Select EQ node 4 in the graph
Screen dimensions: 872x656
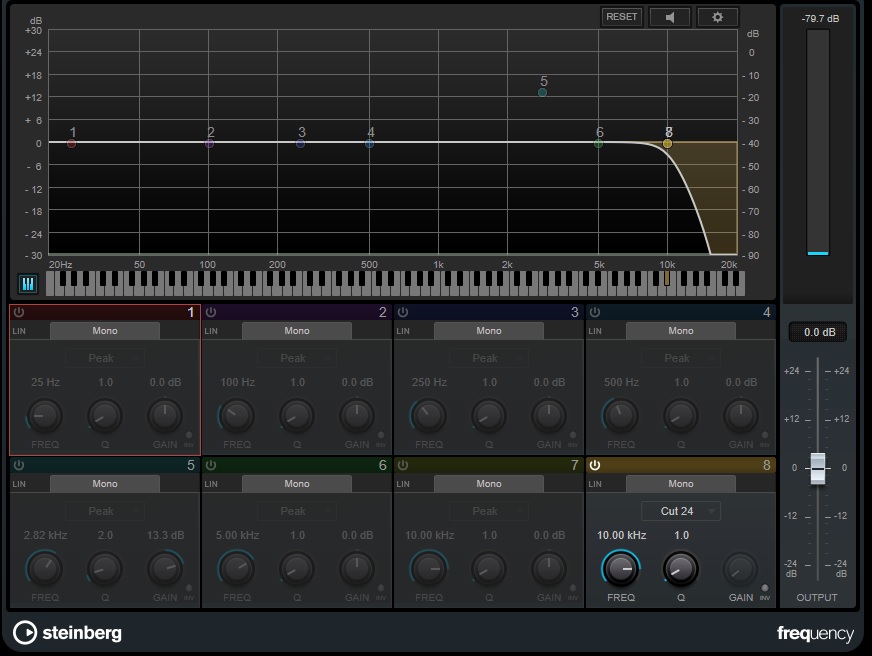point(369,143)
